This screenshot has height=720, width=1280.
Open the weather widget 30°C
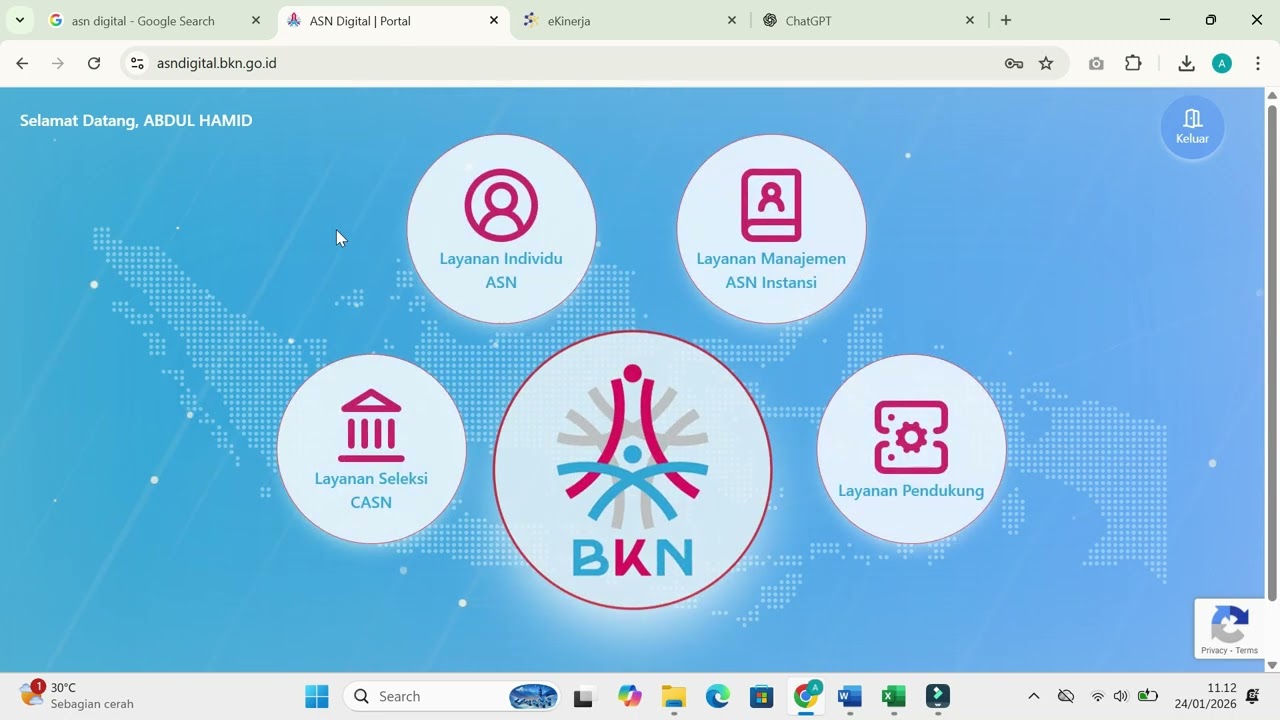(78, 696)
